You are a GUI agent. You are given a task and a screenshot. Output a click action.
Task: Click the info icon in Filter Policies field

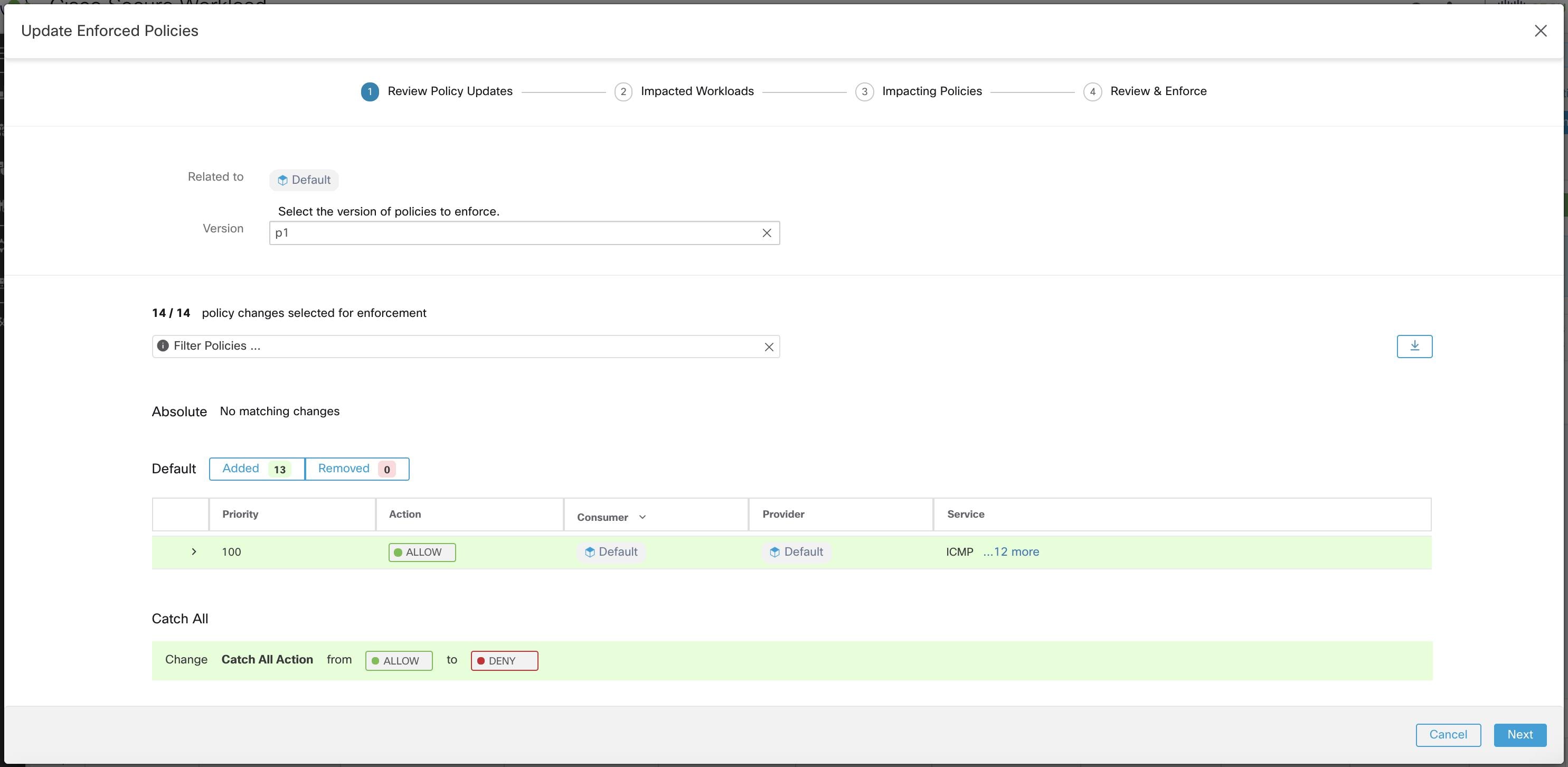tap(162, 345)
